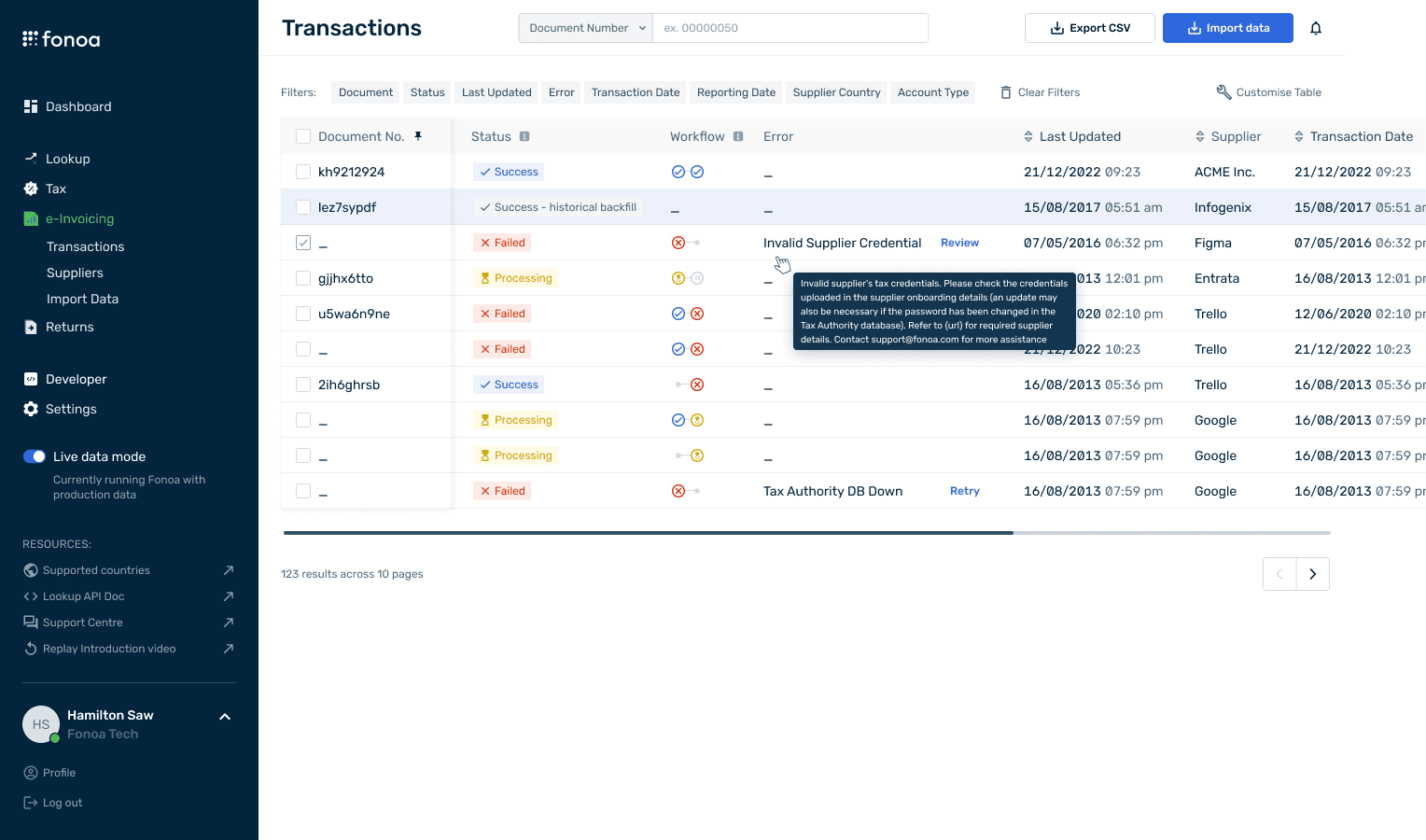Click the horizontal table scrollbar

coord(649,533)
